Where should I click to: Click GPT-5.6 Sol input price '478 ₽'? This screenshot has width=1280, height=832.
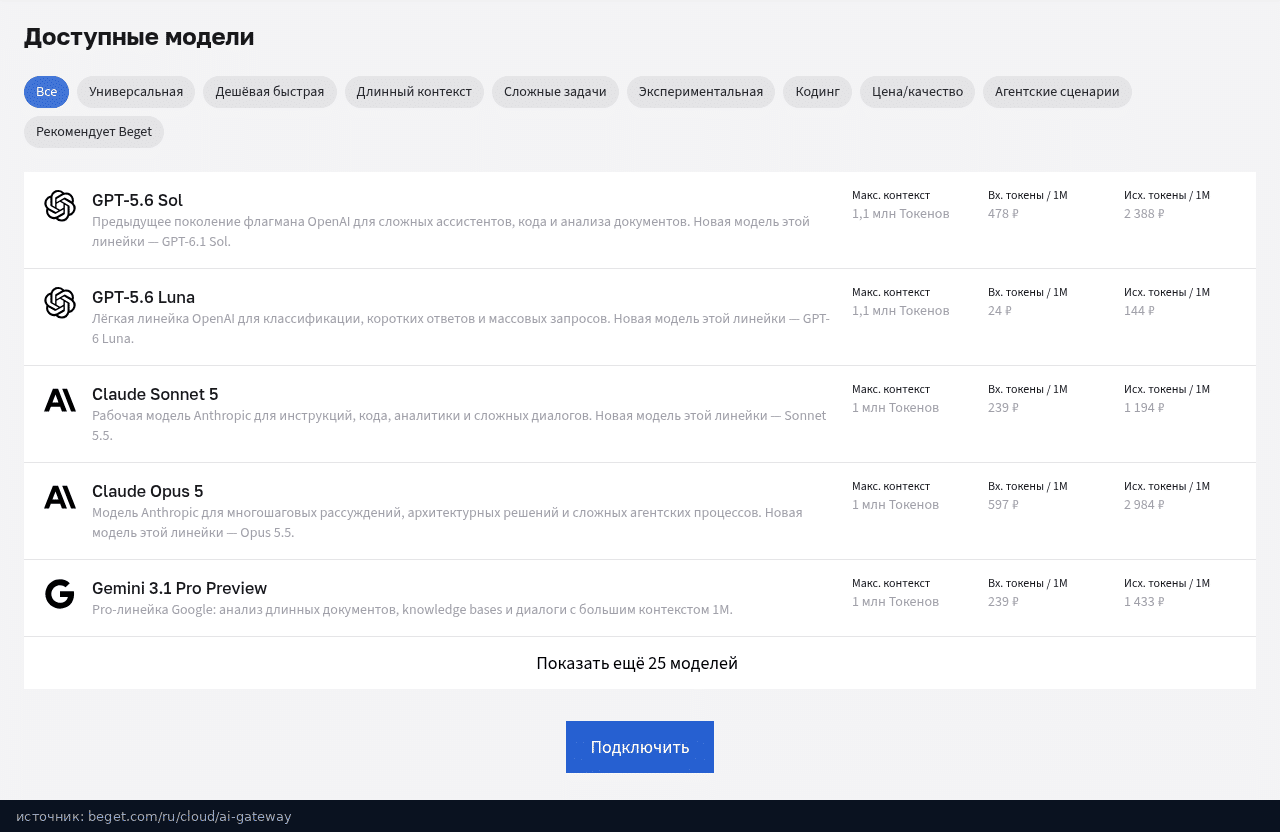[1003, 214]
